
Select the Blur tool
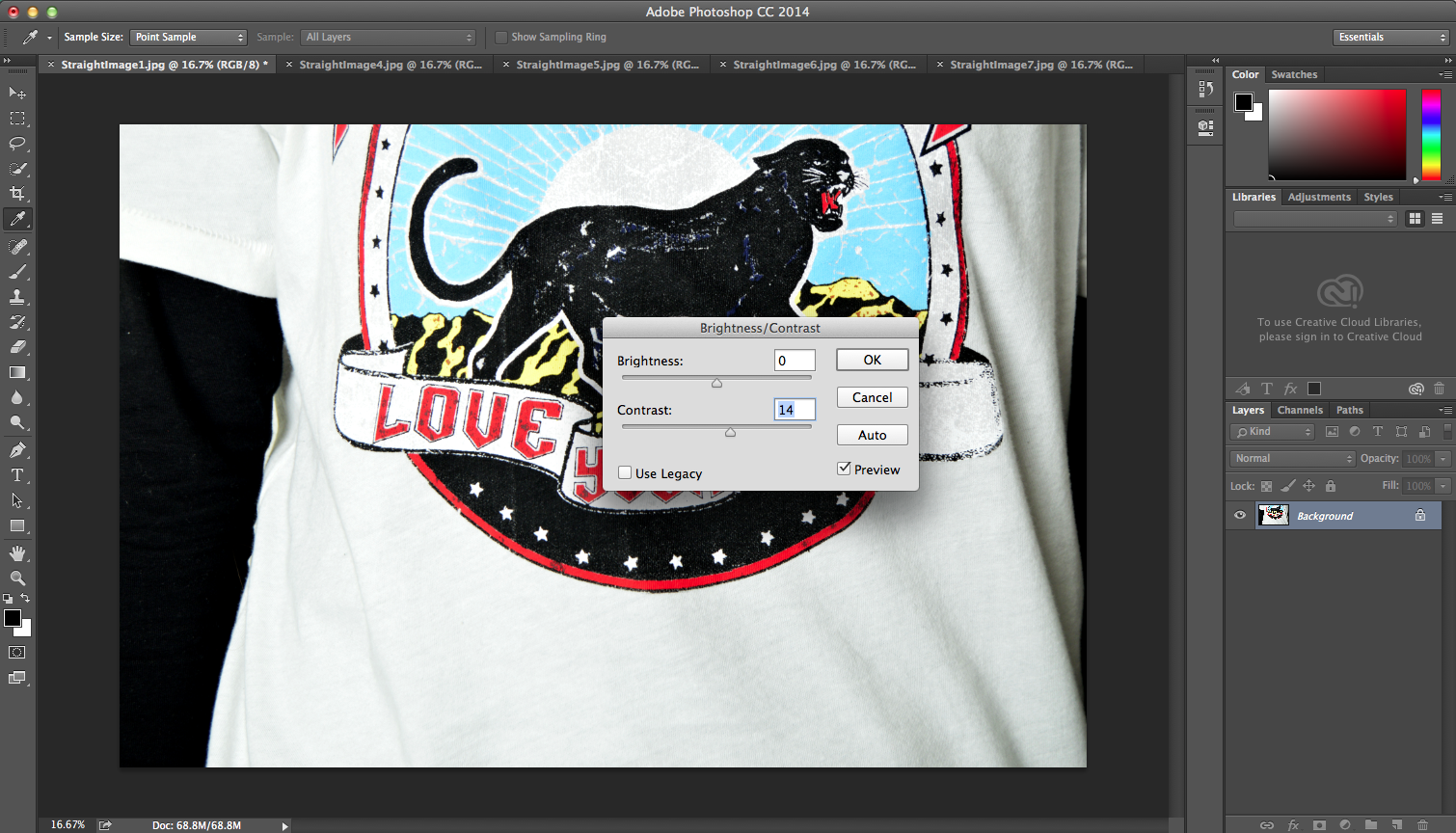[x=17, y=397]
